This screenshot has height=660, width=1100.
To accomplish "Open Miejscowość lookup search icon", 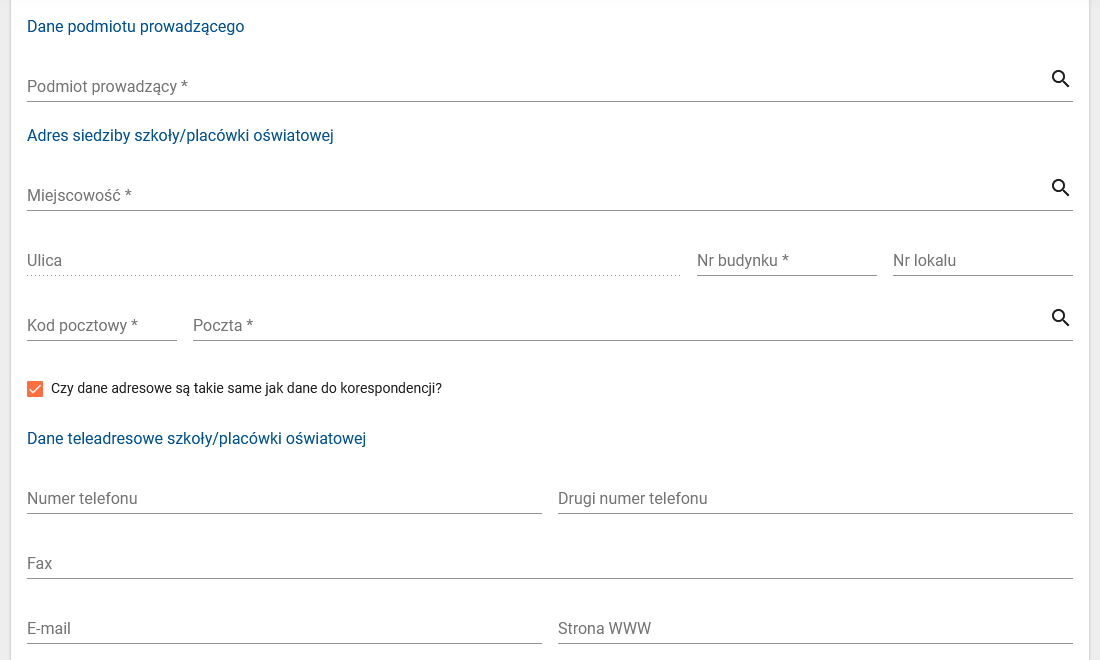I will [1060, 188].
